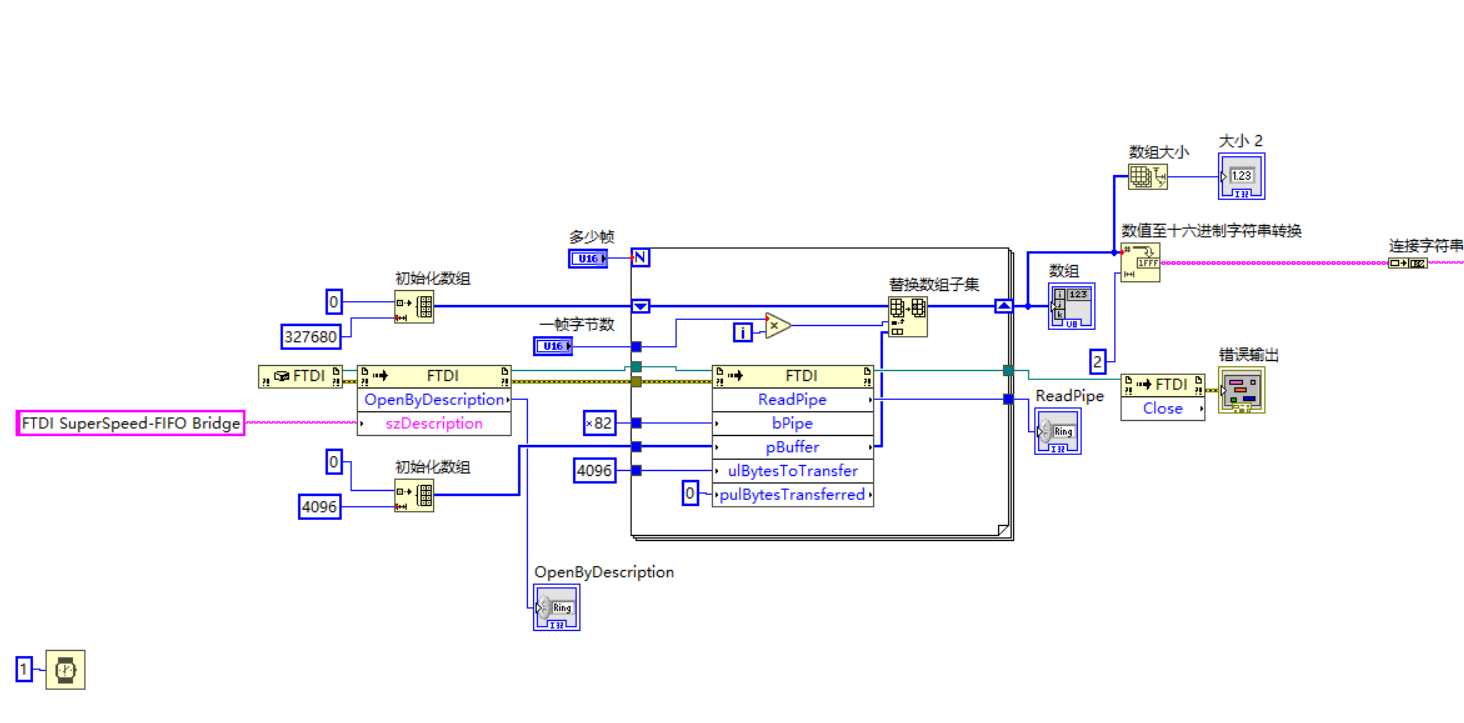Select the pBuffer parameter row
1464x723 pixels.
tap(792, 447)
